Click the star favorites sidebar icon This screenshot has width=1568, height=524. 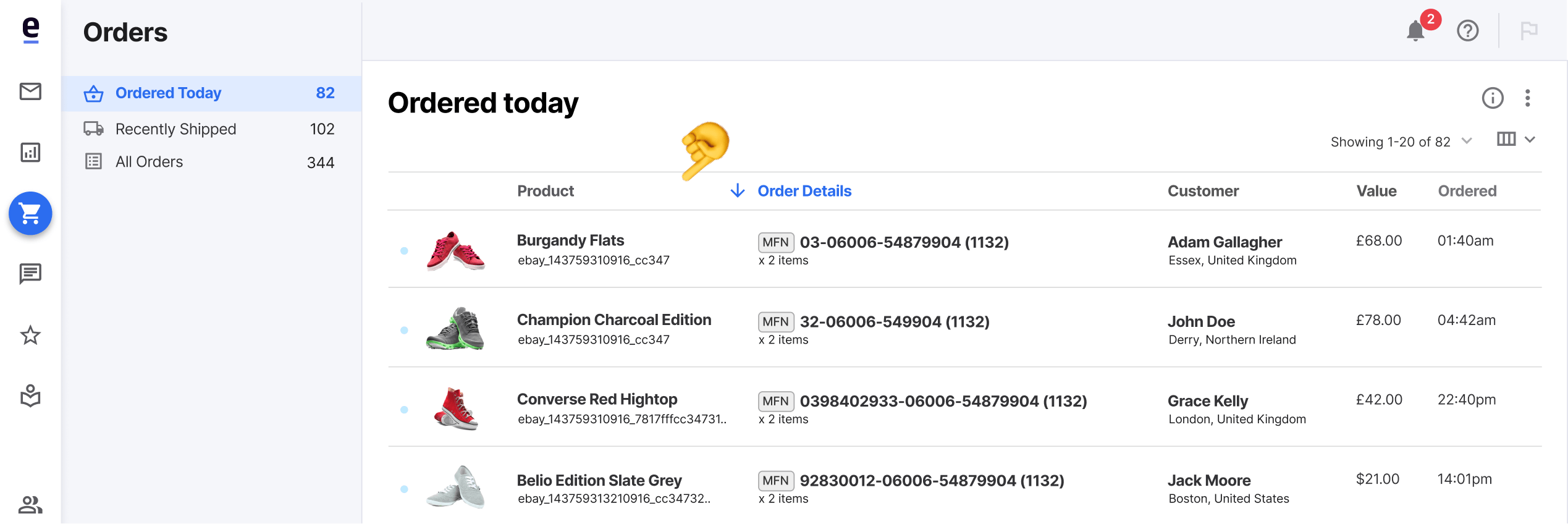point(30,336)
